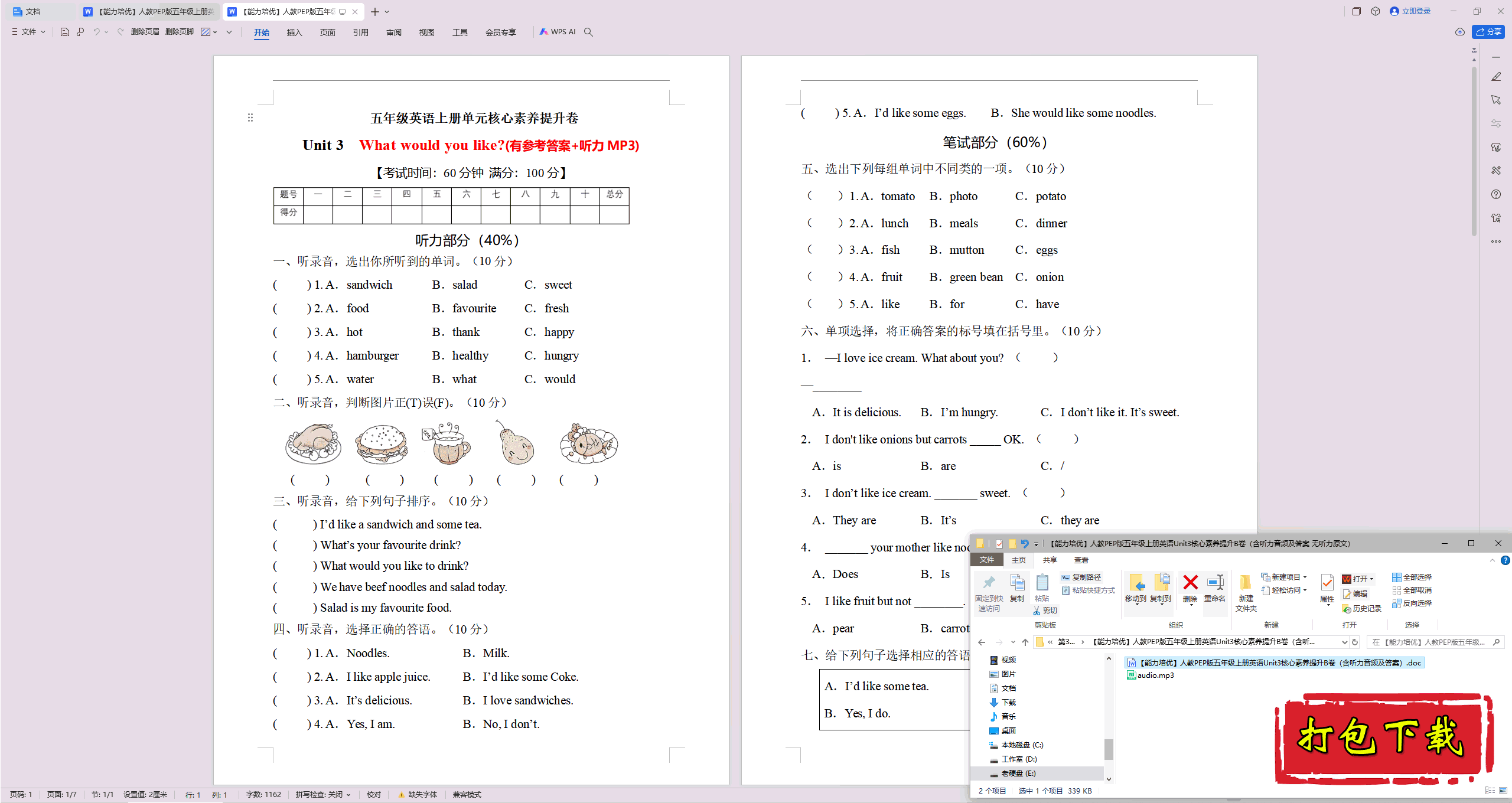Click the Explorer up-arrow navigation icon
The width and height of the screenshot is (1512, 803).
pyautogui.click(x=1025, y=642)
